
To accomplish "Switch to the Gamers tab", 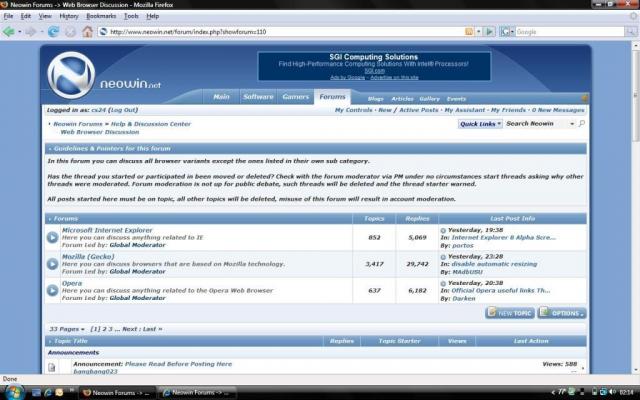I will coord(296,97).
